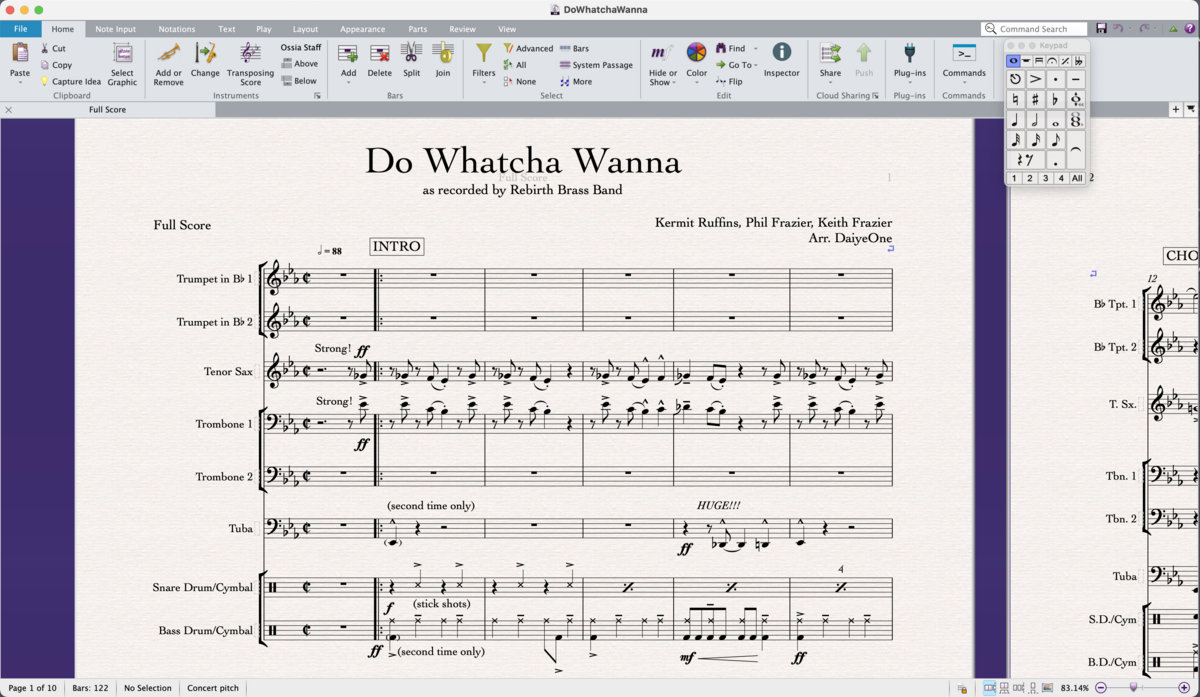
Task: Toggle Ossia Staff Above
Action: pyautogui.click(x=300, y=63)
